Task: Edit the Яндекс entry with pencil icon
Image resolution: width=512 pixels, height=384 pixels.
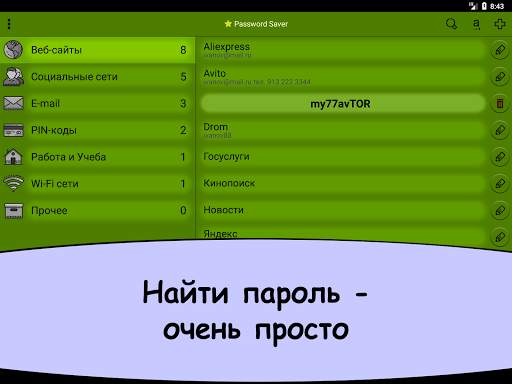Action: pyautogui.click(x=500, y=237)
